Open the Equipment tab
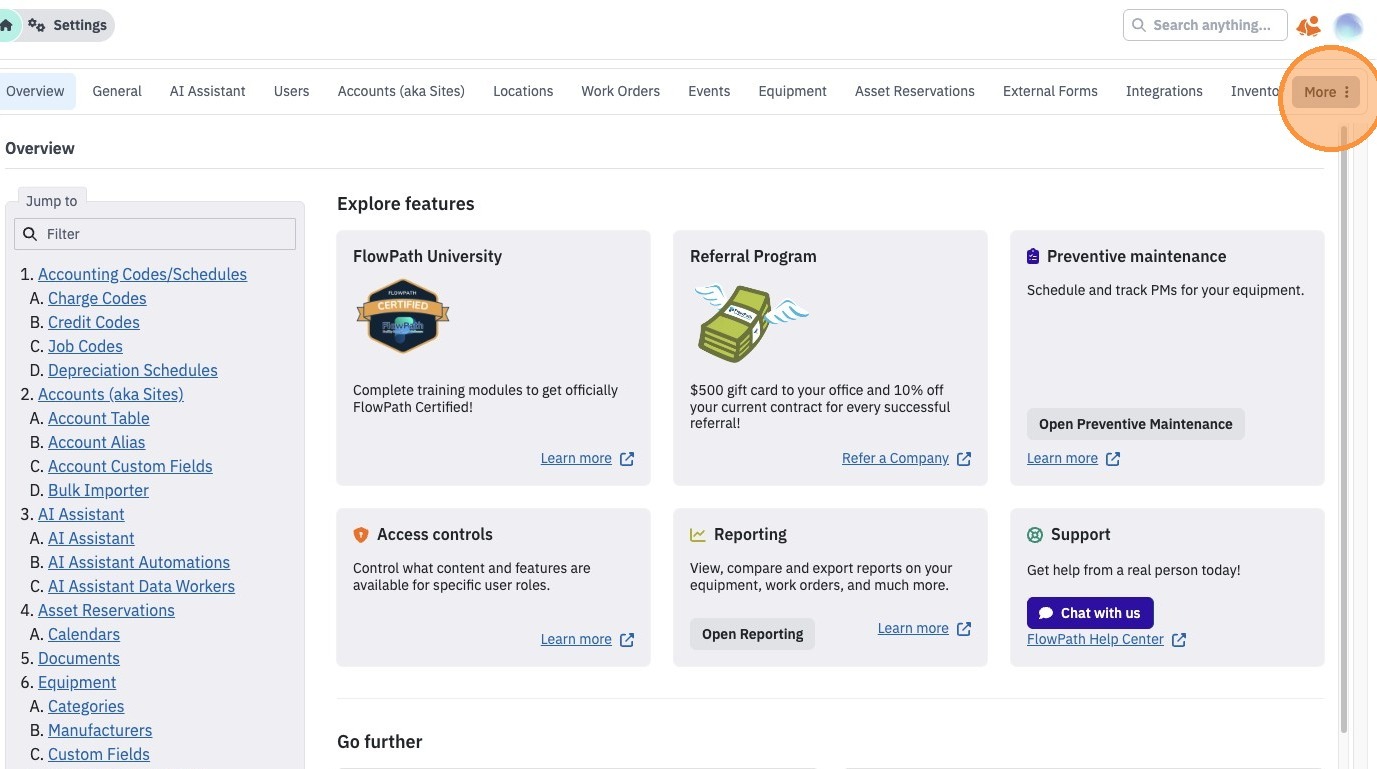This screenshot has width=1377, height=769. tap(792, 91)
